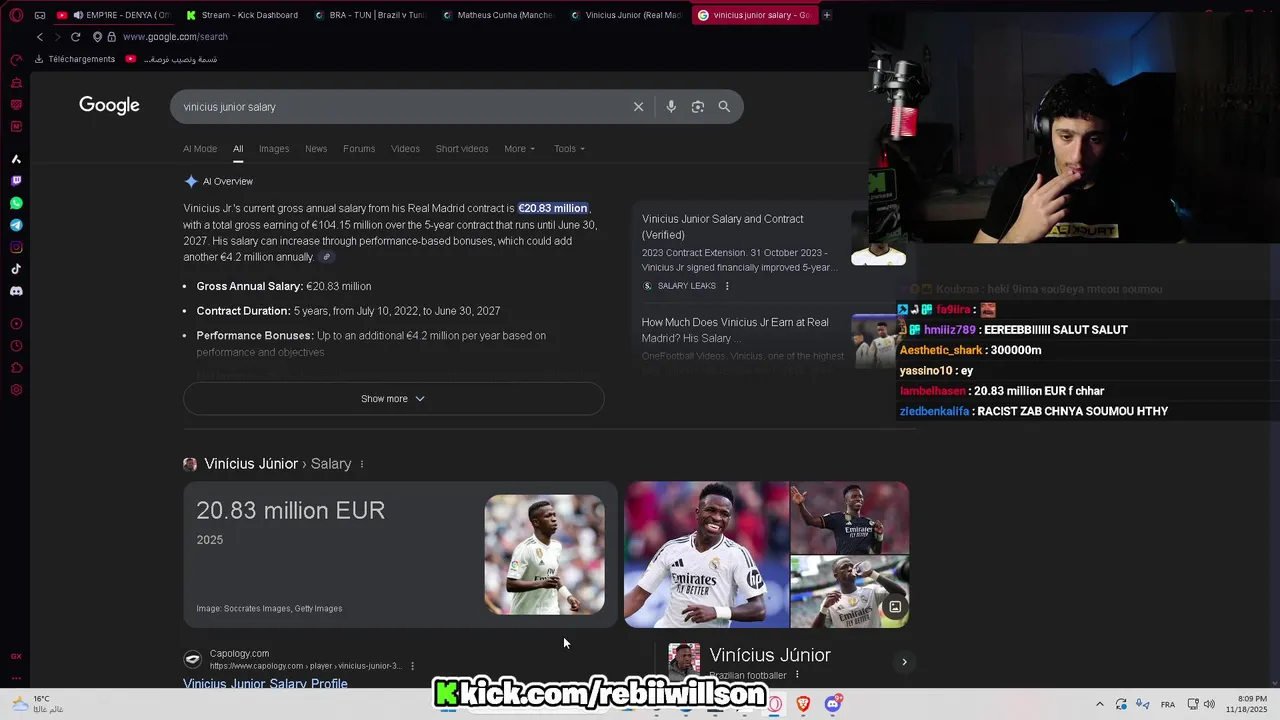Open WhatsApp in the Opera sidebar
This screenshot has width=1280, height=720.
point(16,203)
